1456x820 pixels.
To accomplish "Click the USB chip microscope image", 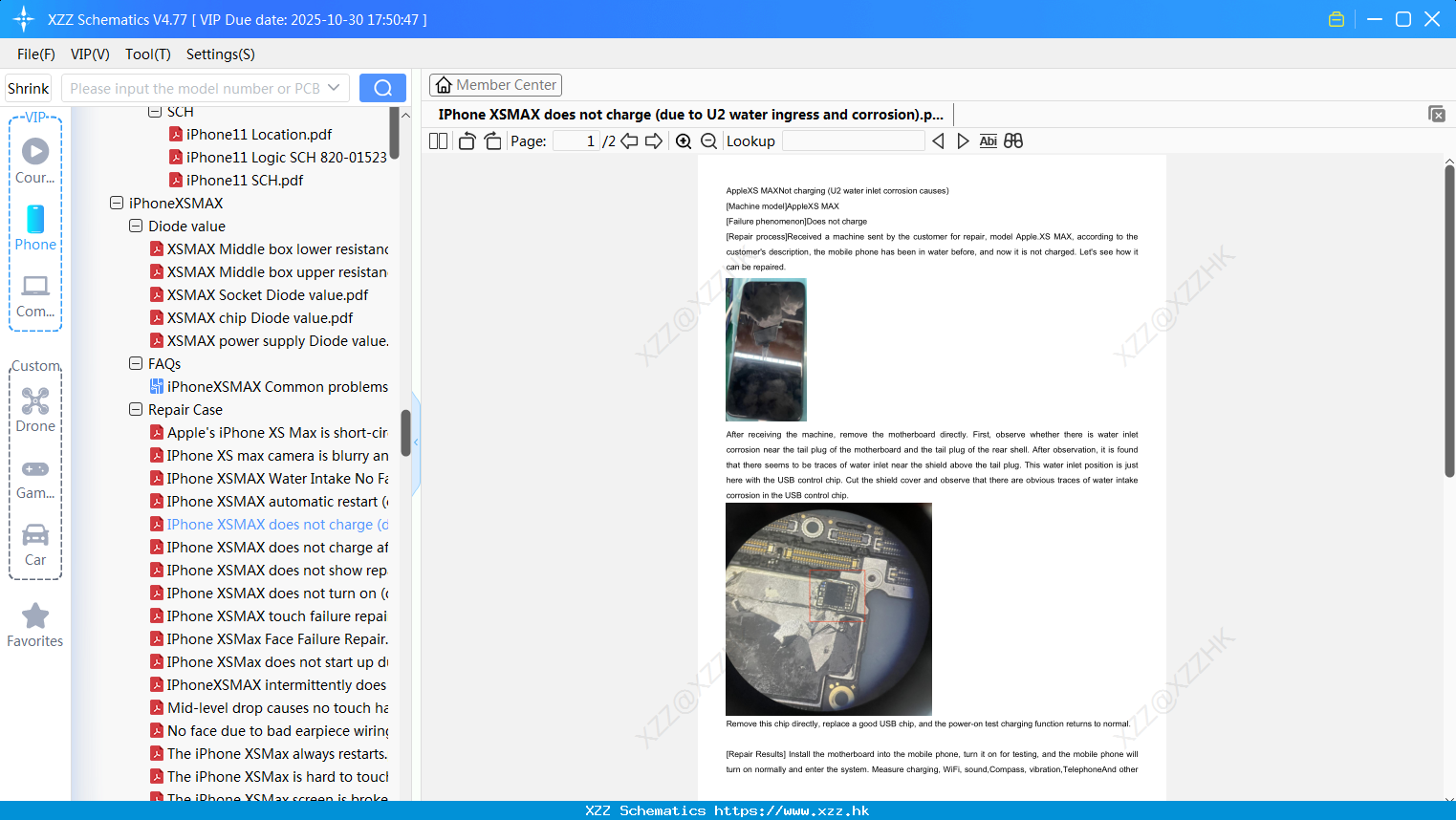I will pyautogui.click(x=829, y=609).
